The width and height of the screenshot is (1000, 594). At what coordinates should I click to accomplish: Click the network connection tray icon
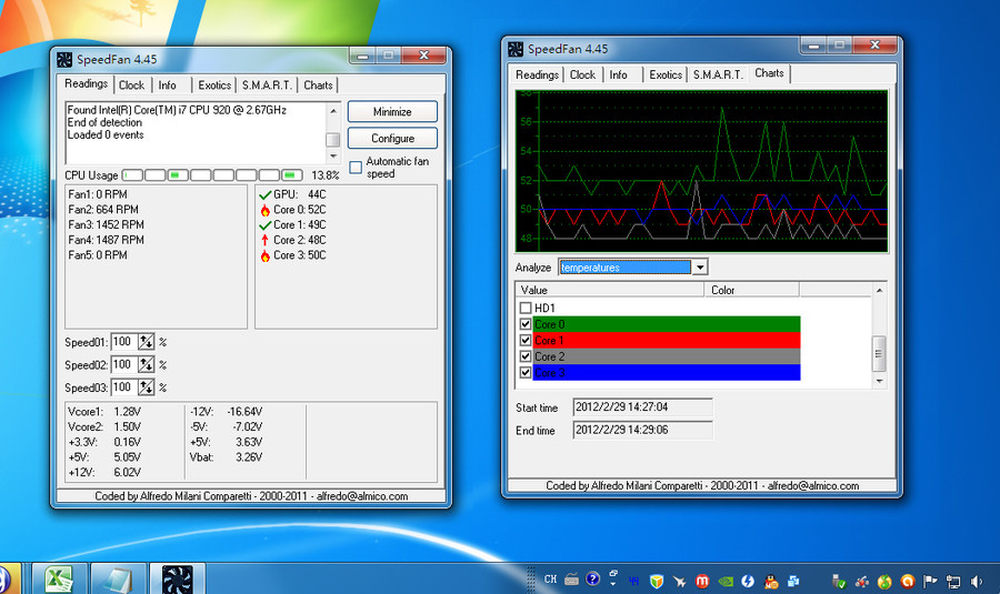click(x=953, y=581)
